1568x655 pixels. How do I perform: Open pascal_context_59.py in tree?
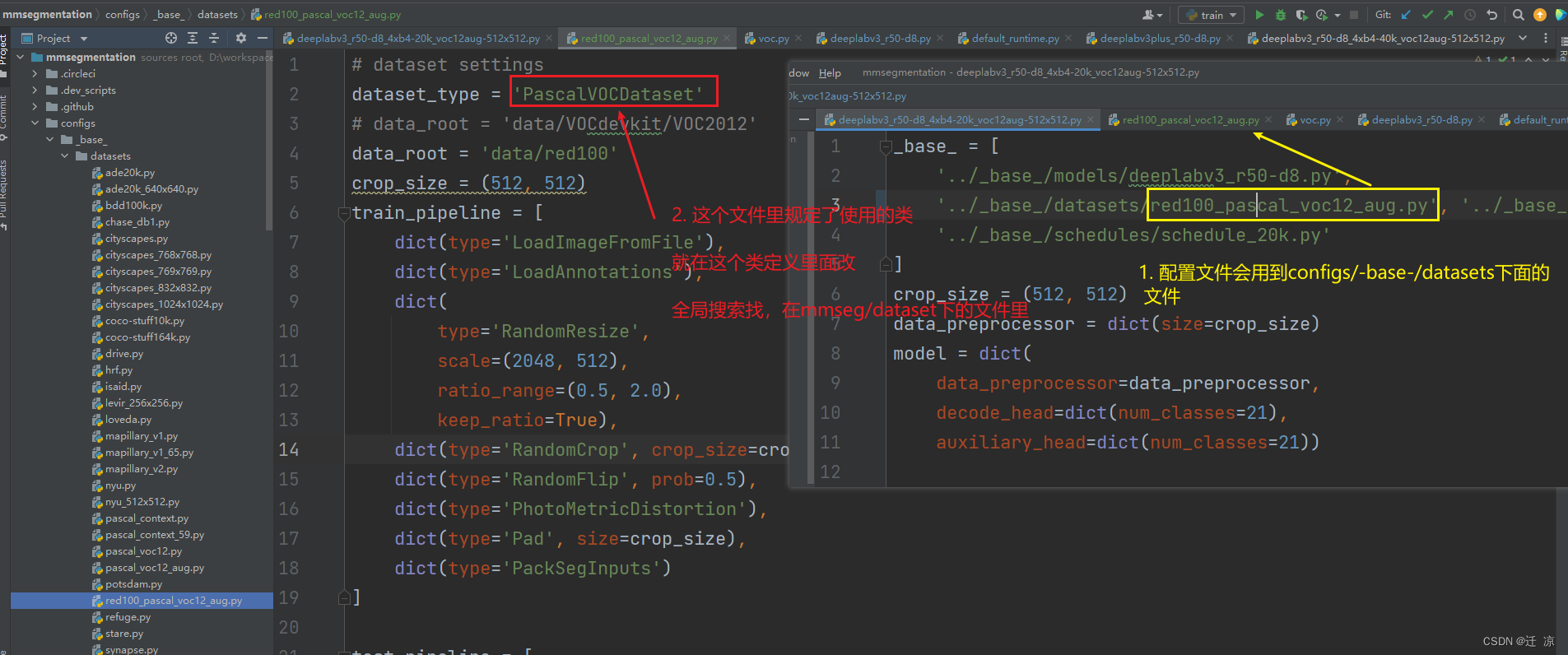(x=154, y=534)
